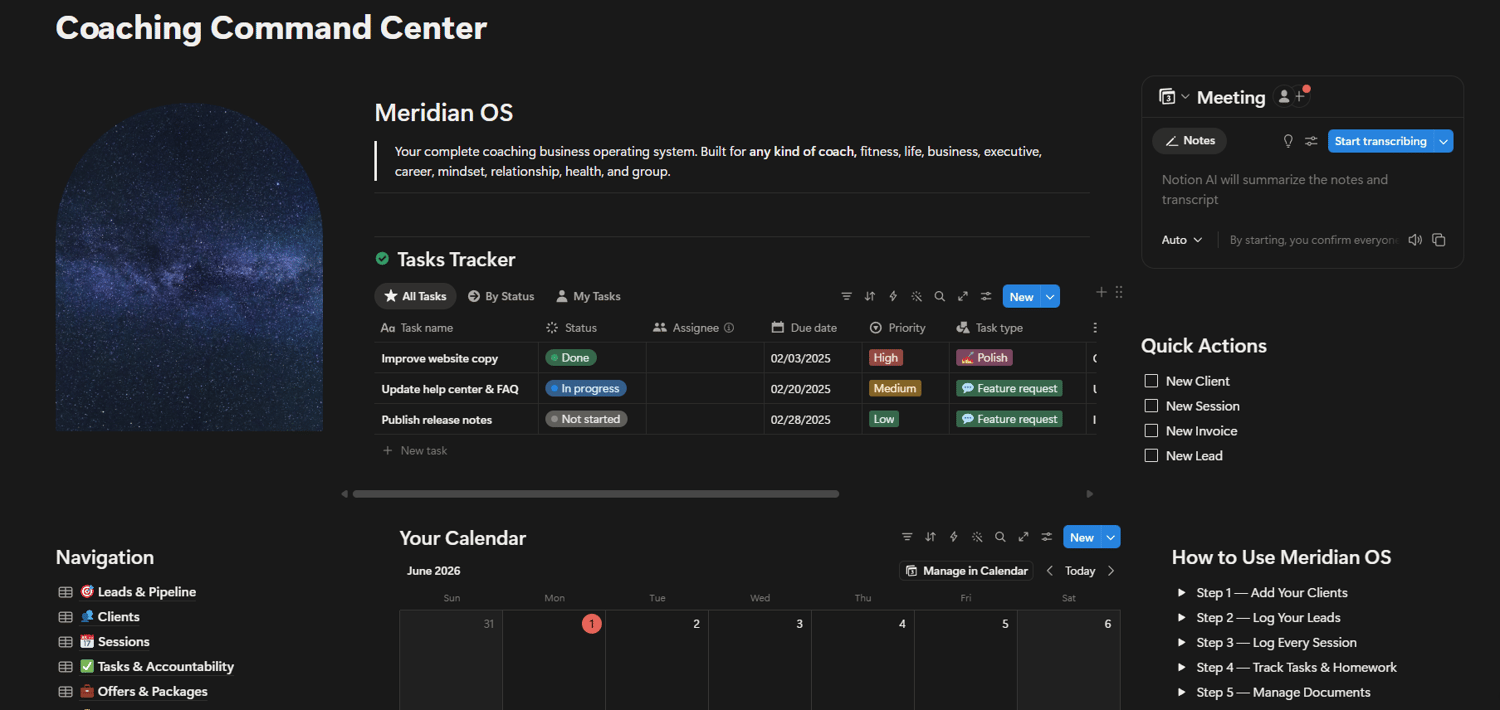Search within Your Calendar
Viewport: 1500px width, 710px height.
coord(1000,537)
